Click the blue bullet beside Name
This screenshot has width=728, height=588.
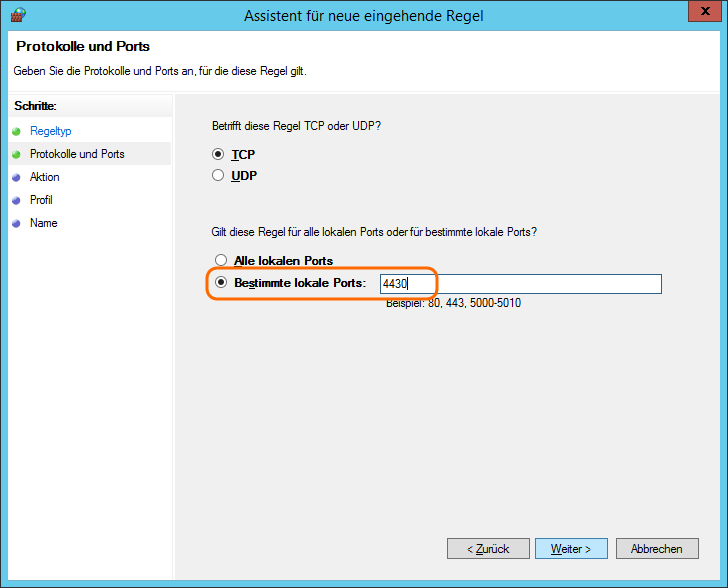(x=16, y=223)
